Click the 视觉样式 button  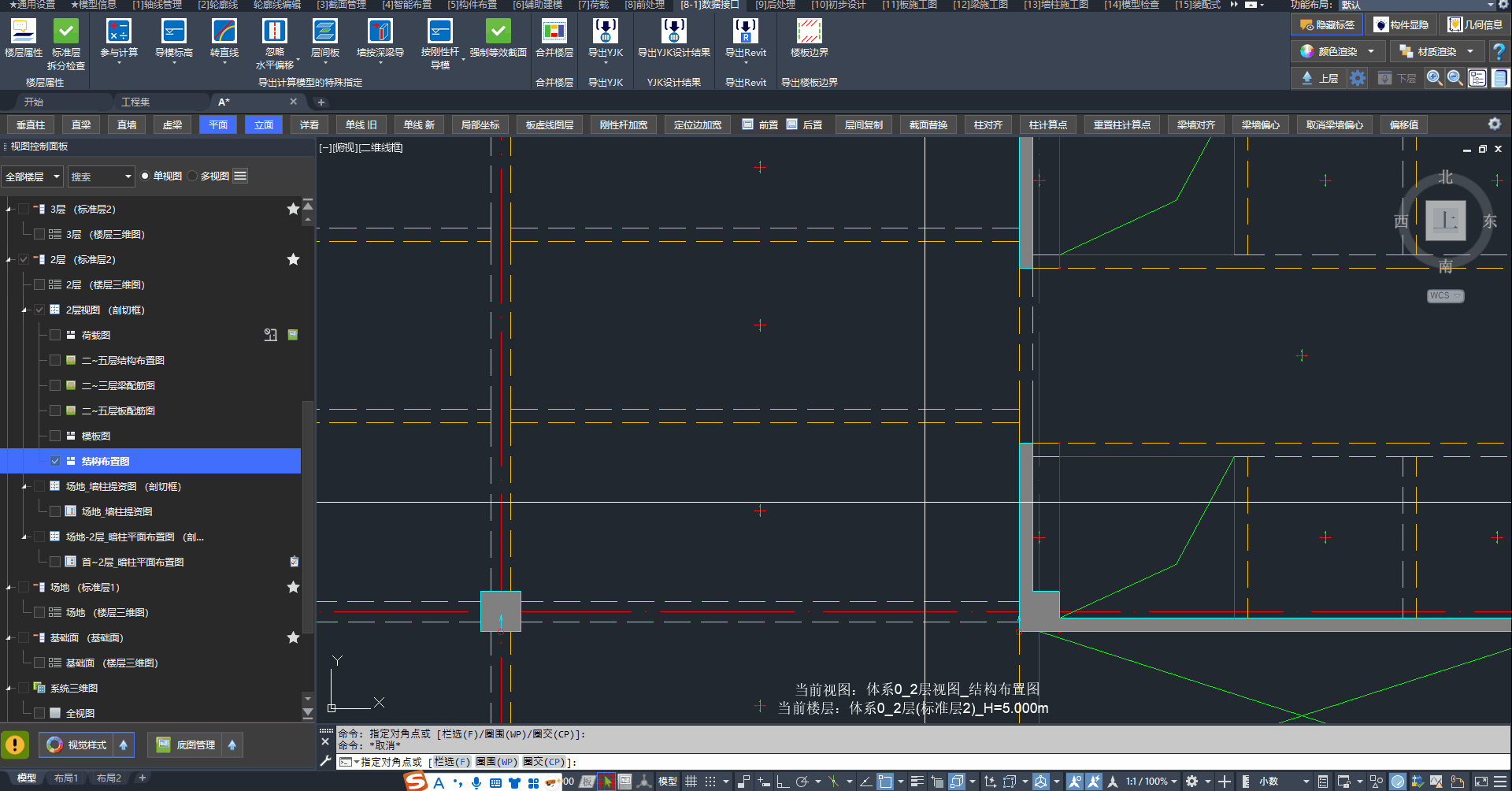pyautogui.click(x=77, y=745)
